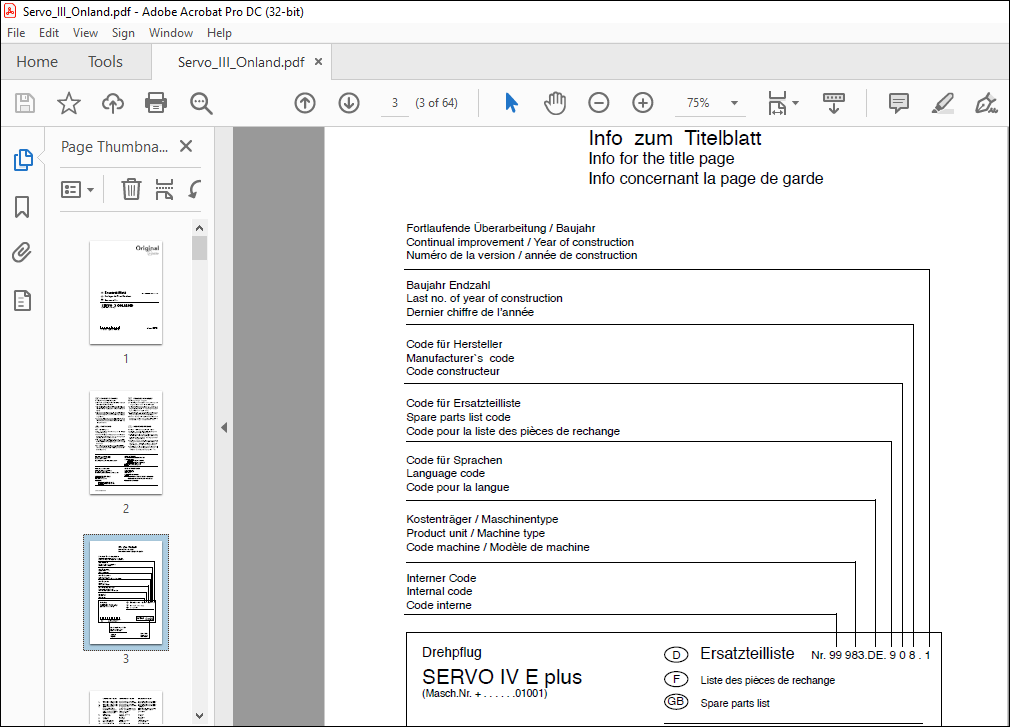Switch to the Tools tab
The width and height of the screenshot is (1010, 727).
click(x=105, y=62)
